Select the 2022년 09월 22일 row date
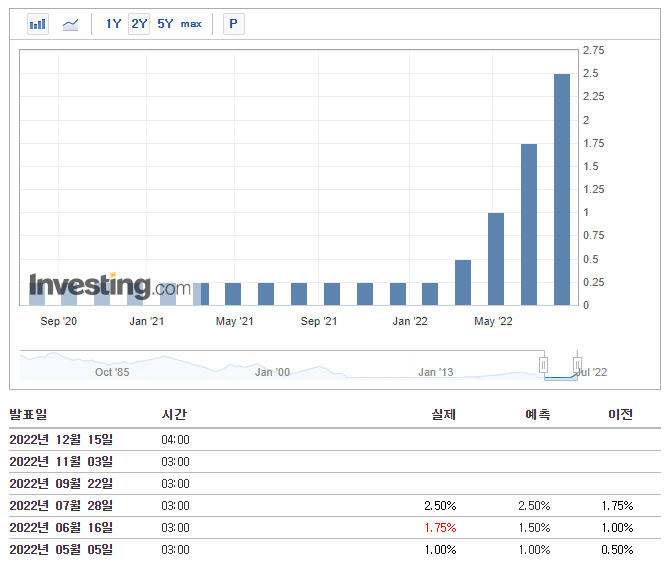The image size is (668, 568). tap(61, 484)
